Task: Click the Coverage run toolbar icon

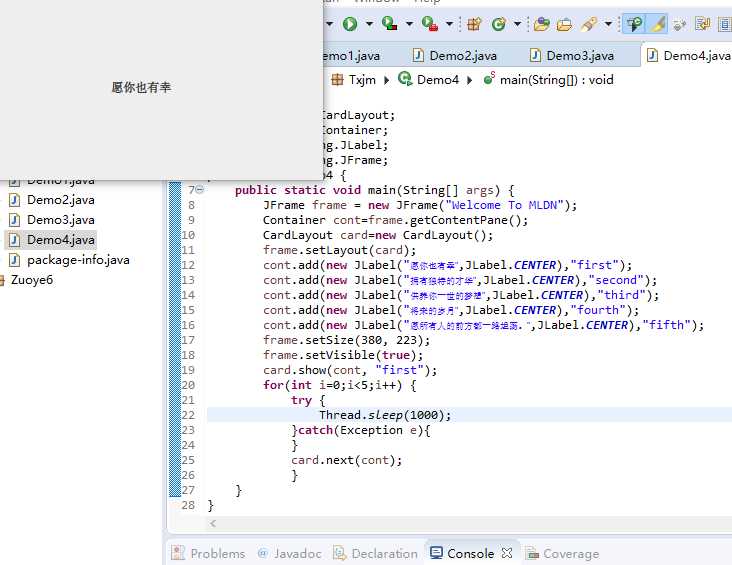Action: (389, 23)
